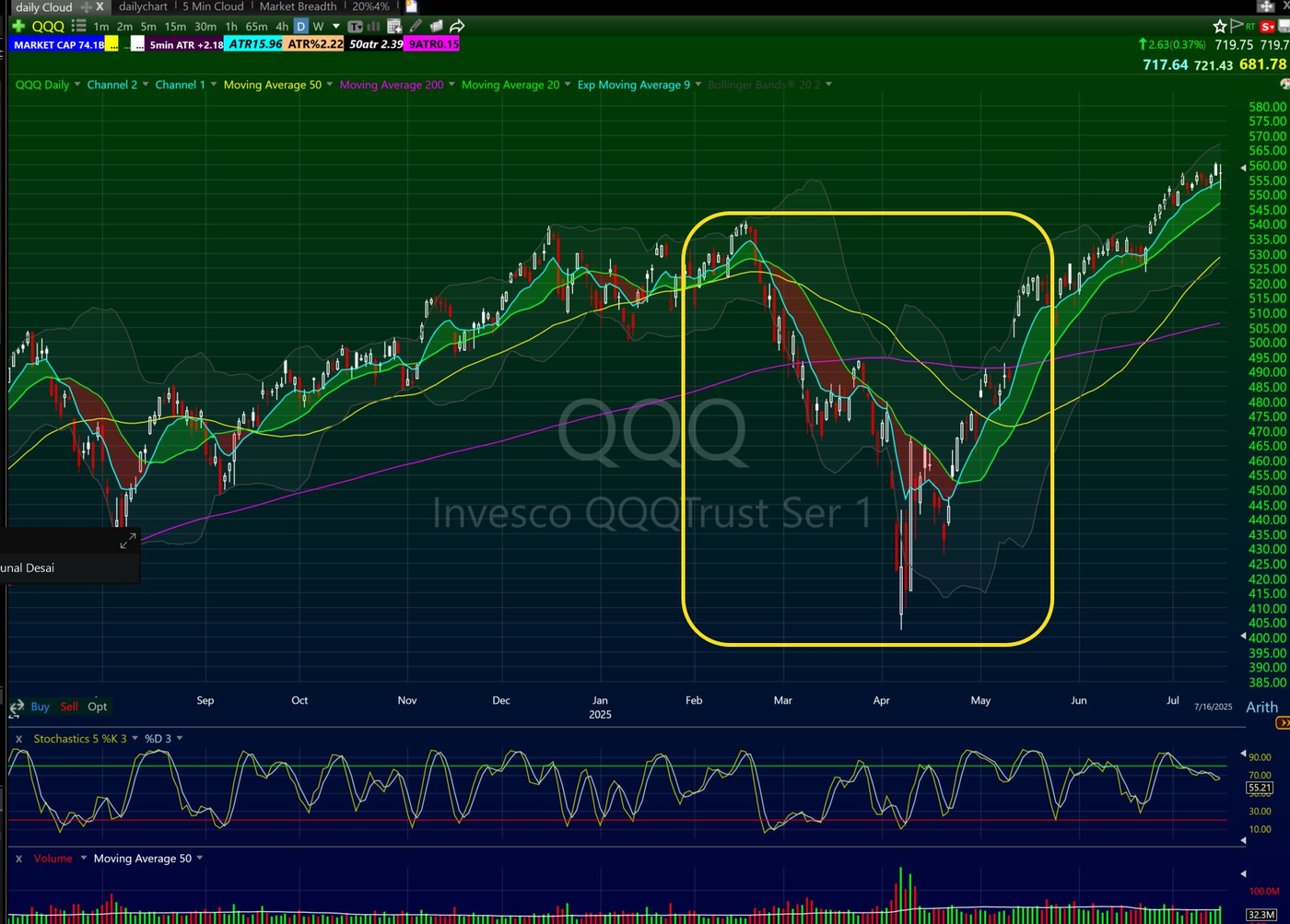
Task: Click the Buy button
Action: pyautogui.click(x=40, y=707)
